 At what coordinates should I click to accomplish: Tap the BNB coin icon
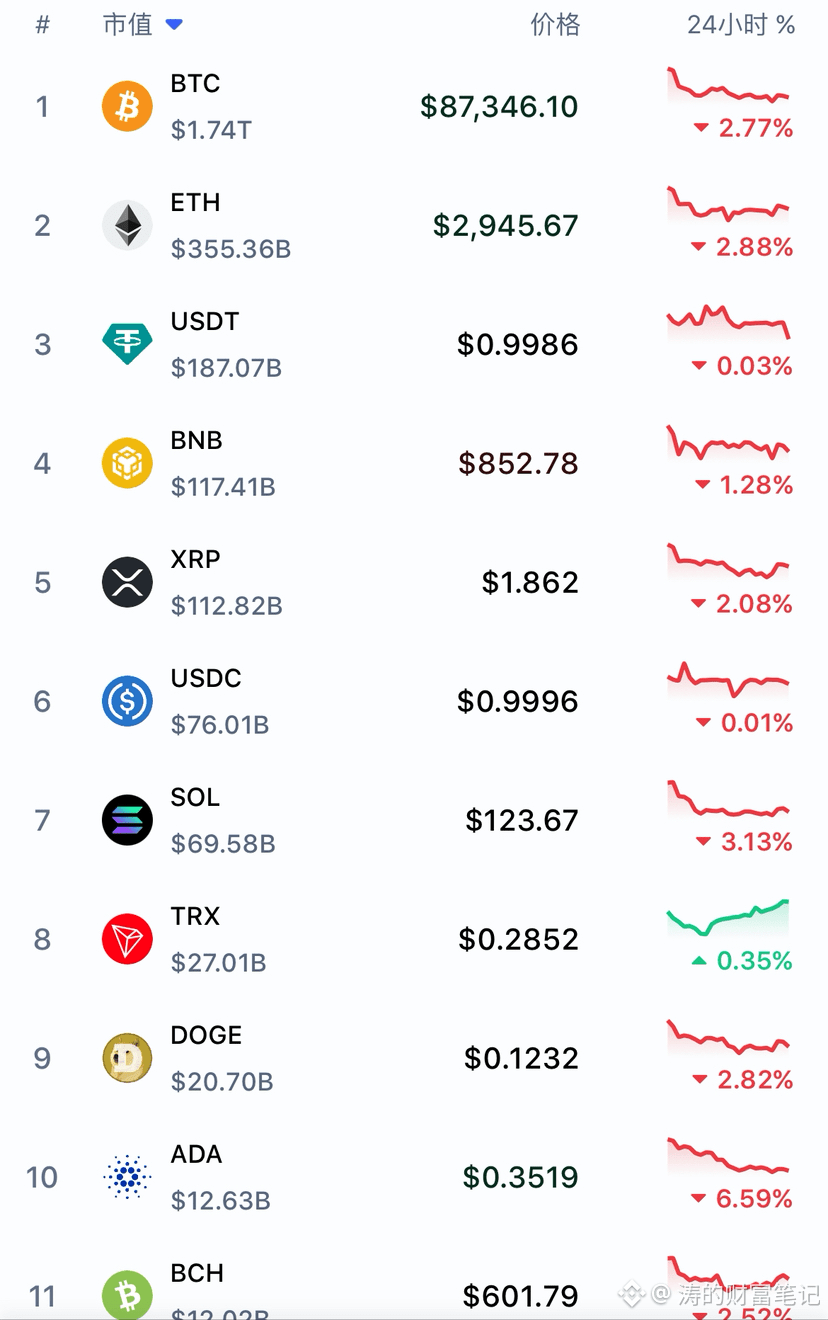[x=127, y=464]
